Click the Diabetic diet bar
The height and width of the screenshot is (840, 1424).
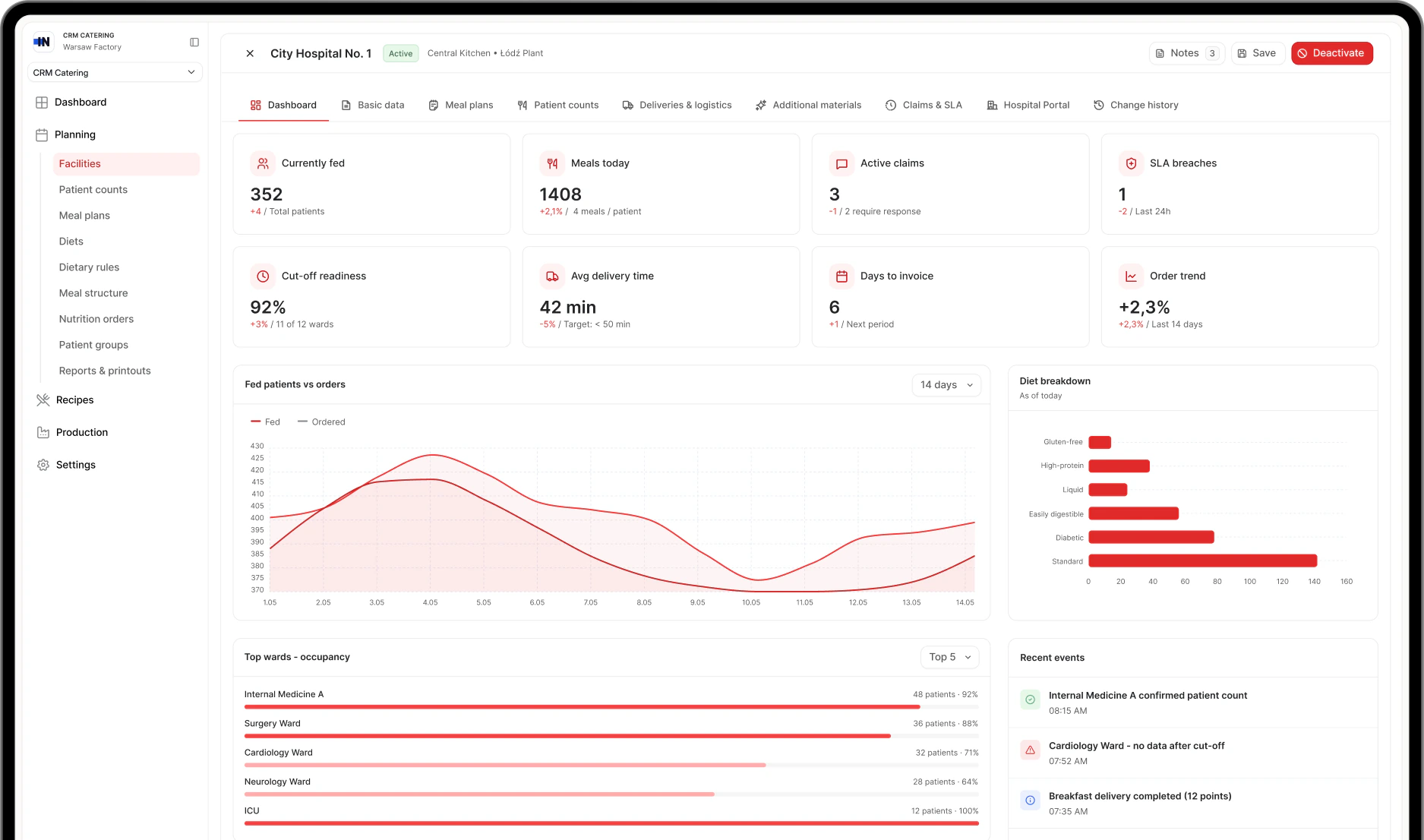click(x=1151, y=538)
